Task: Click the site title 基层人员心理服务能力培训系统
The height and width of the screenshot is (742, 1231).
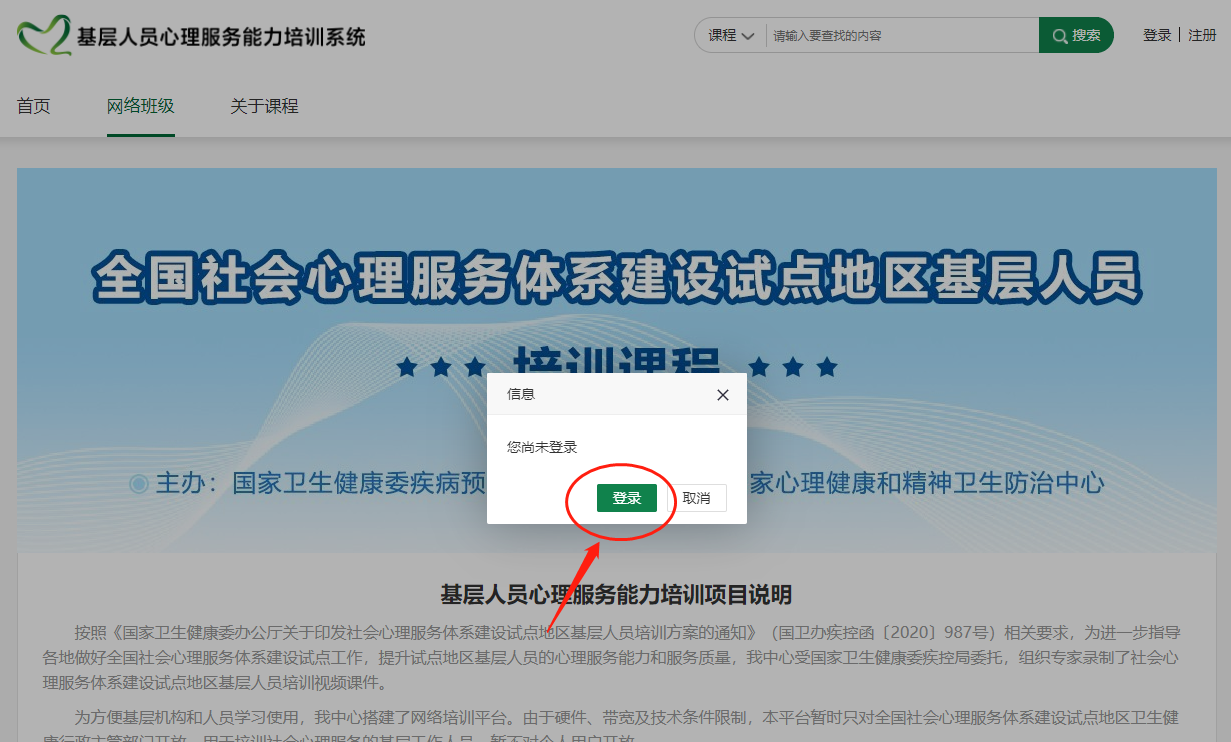Action: (221, 37)
